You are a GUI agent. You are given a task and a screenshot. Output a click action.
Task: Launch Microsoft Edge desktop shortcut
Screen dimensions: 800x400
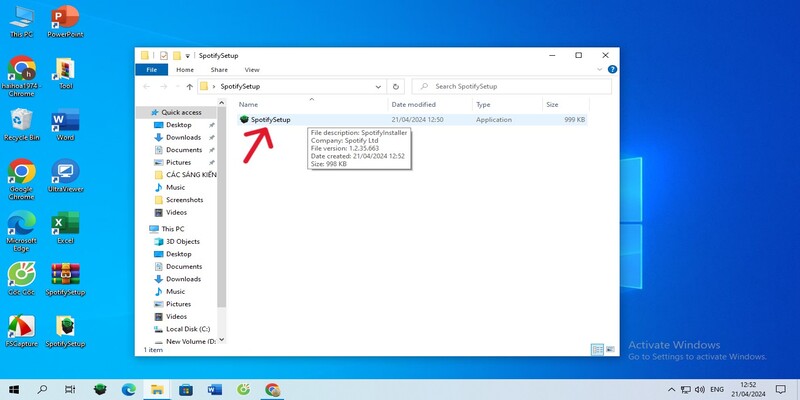tap(21, 231)
